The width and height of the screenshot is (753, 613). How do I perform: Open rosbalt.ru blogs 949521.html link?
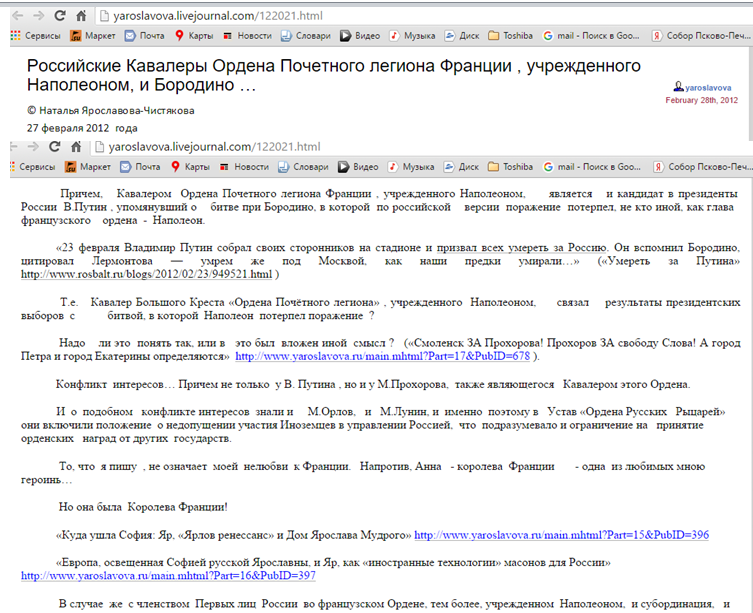pyautogui.click(x=146, y=274)
